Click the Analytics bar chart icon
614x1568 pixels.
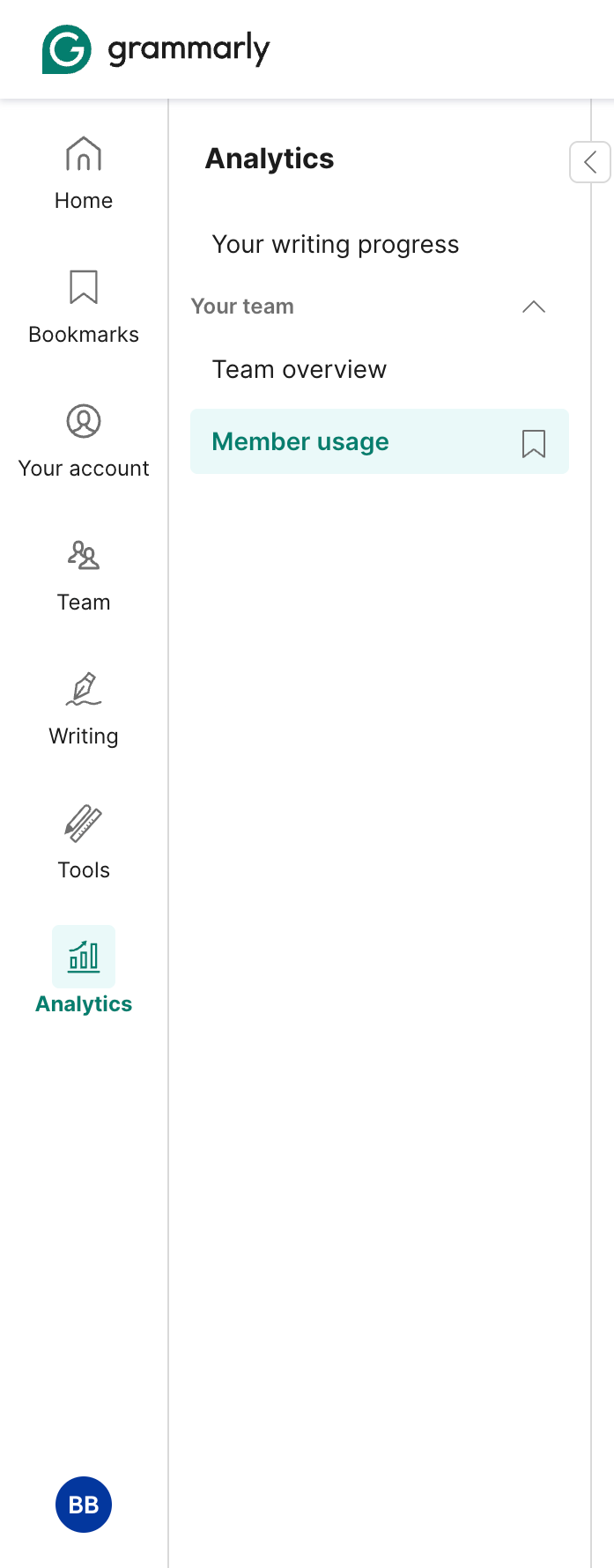pyautogui.click(x=83, y=956)
